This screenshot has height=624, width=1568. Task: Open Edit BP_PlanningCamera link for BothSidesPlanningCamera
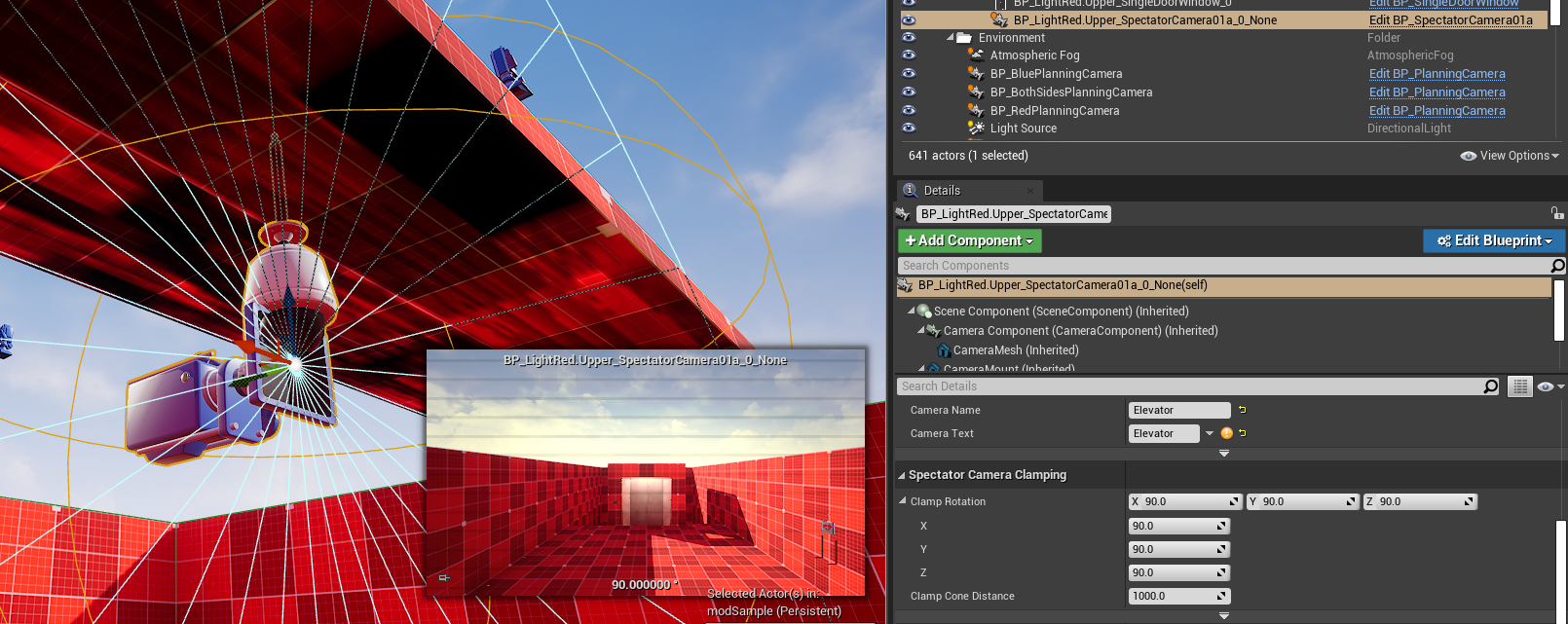pos(1437,92)
